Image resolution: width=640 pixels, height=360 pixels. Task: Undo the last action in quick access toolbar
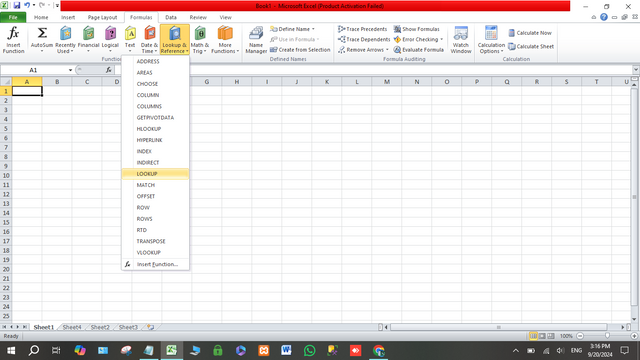(27, 5)
